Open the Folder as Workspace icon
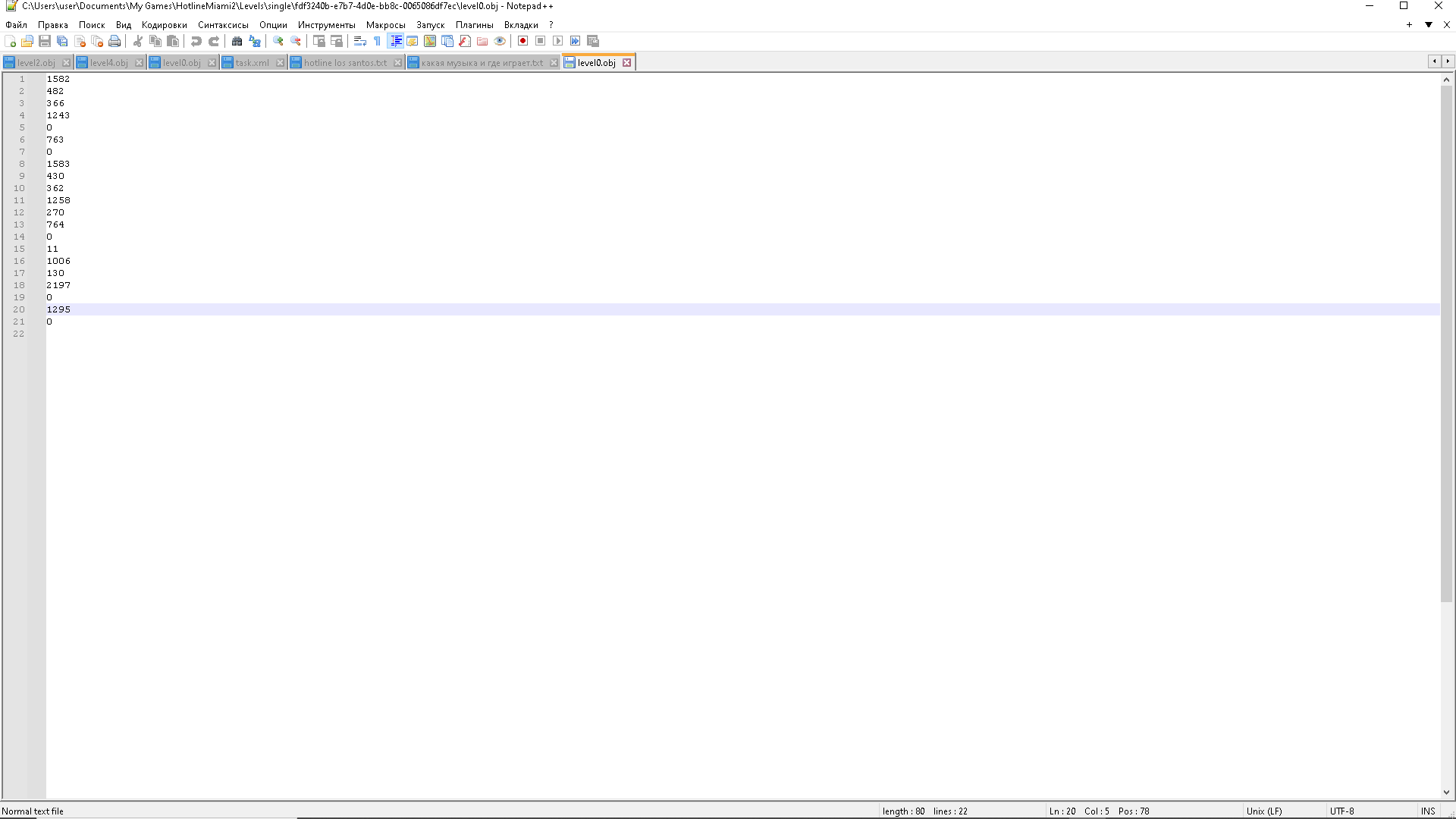 point(482,41)
